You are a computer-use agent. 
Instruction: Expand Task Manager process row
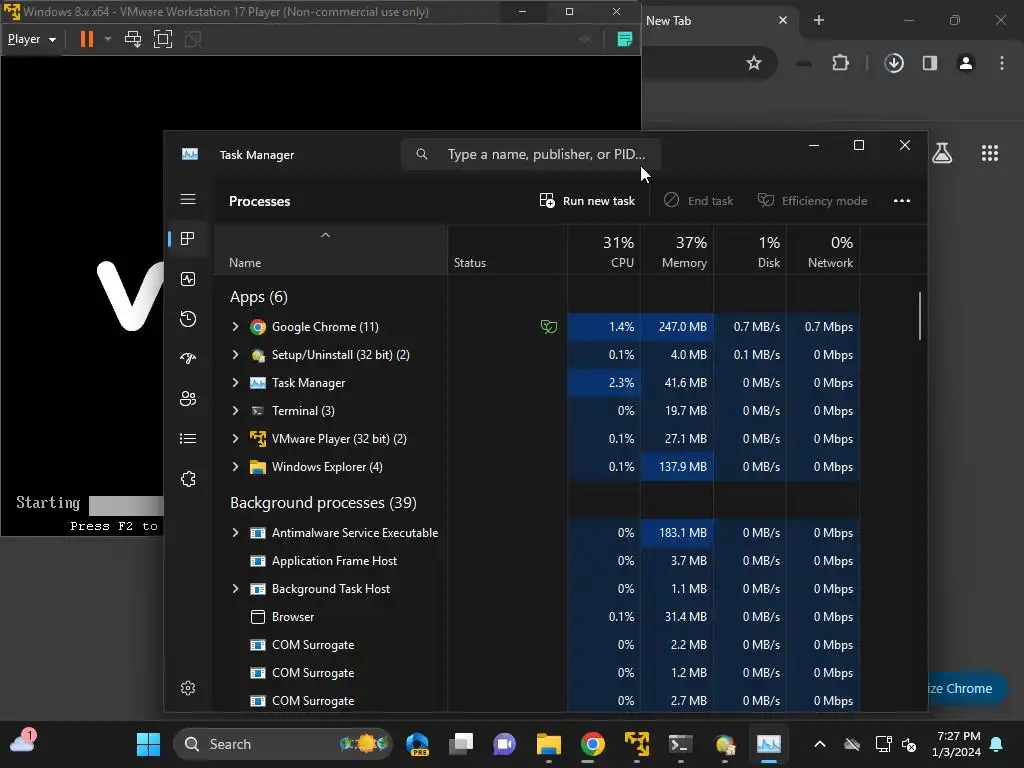tap(235, 383)
